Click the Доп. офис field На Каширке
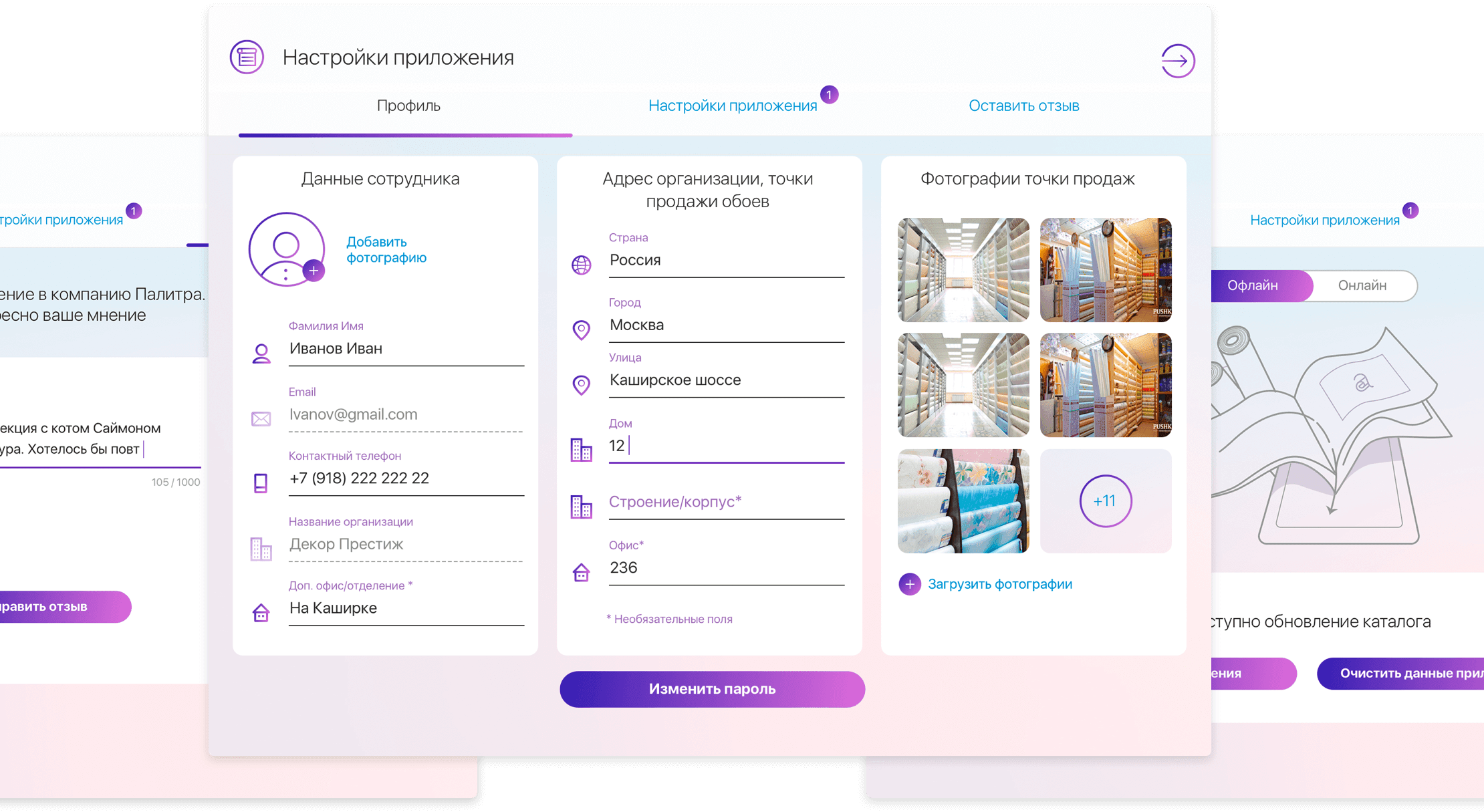Viewport: 1484px width, 812px height. [406, 608]
